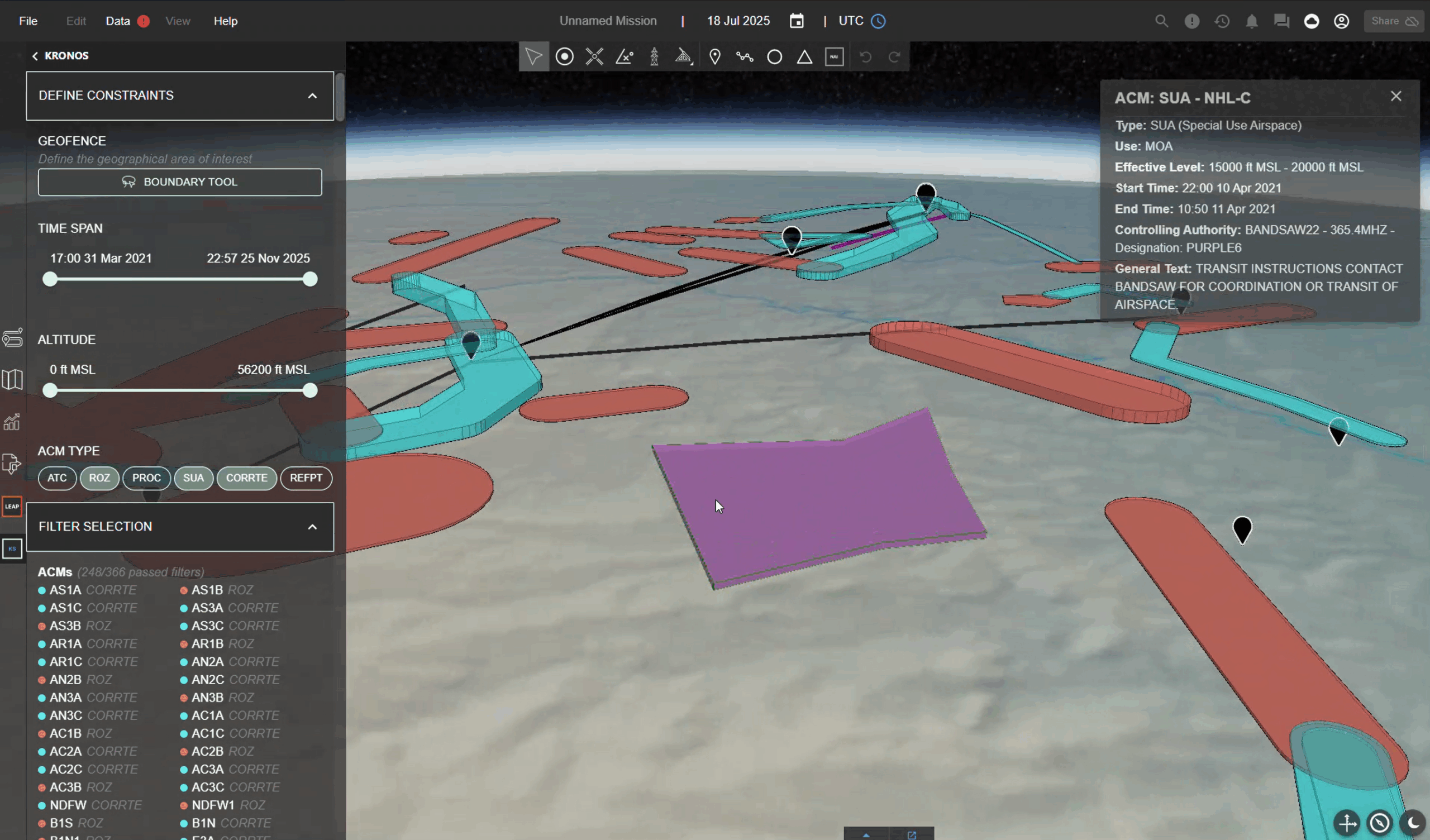1430x840 pixels.
Task: Enable the ATC ACM type filter
Action: 57,478
